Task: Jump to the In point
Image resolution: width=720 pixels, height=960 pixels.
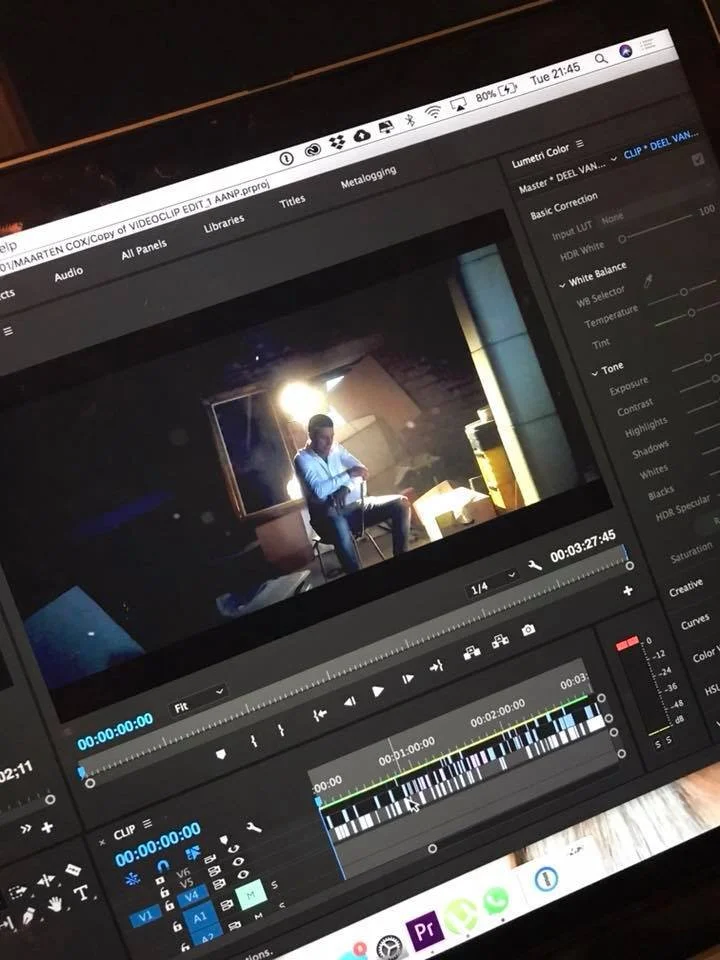Action: coord(319,714)
